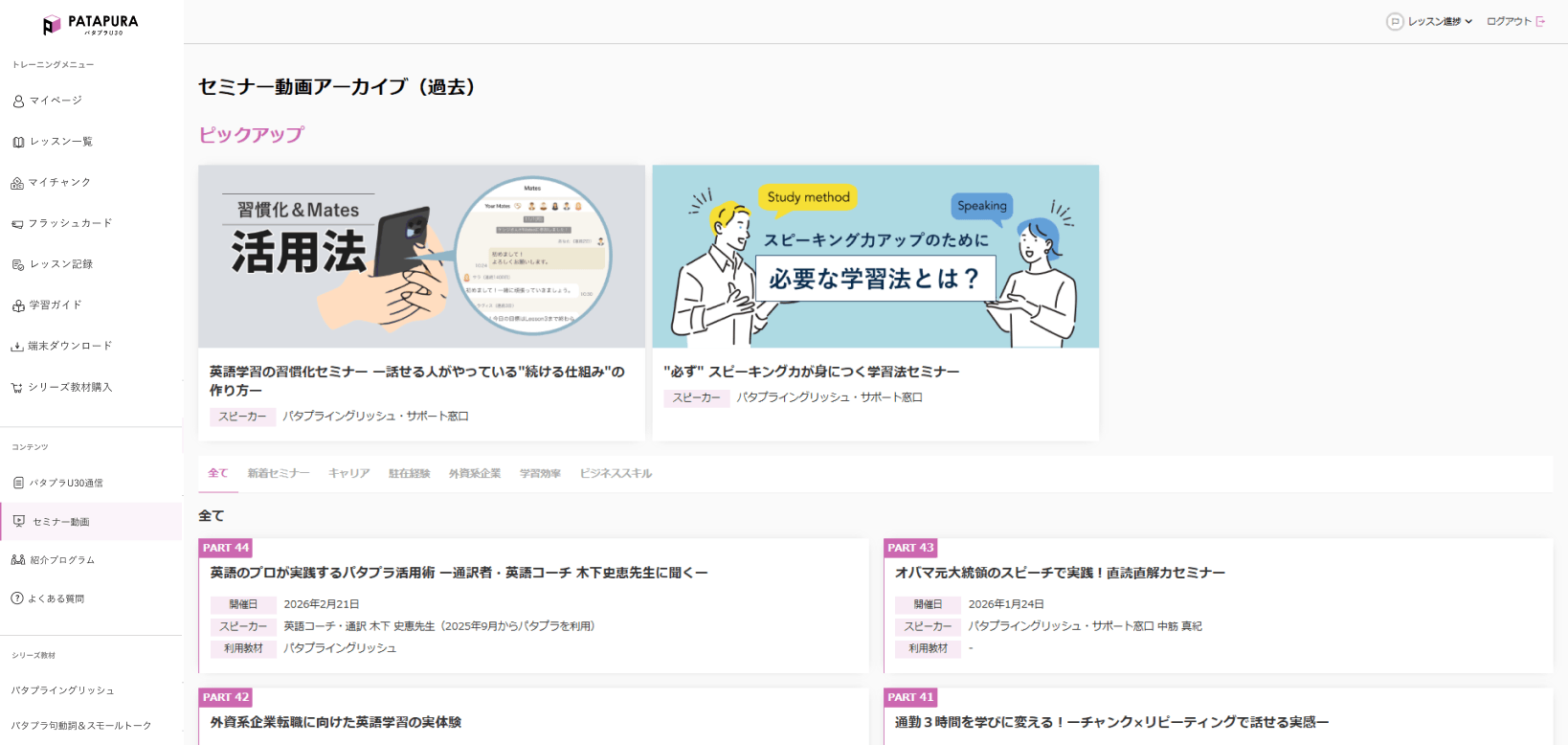Open パタプライングリッシュ series link

(63, 690)
